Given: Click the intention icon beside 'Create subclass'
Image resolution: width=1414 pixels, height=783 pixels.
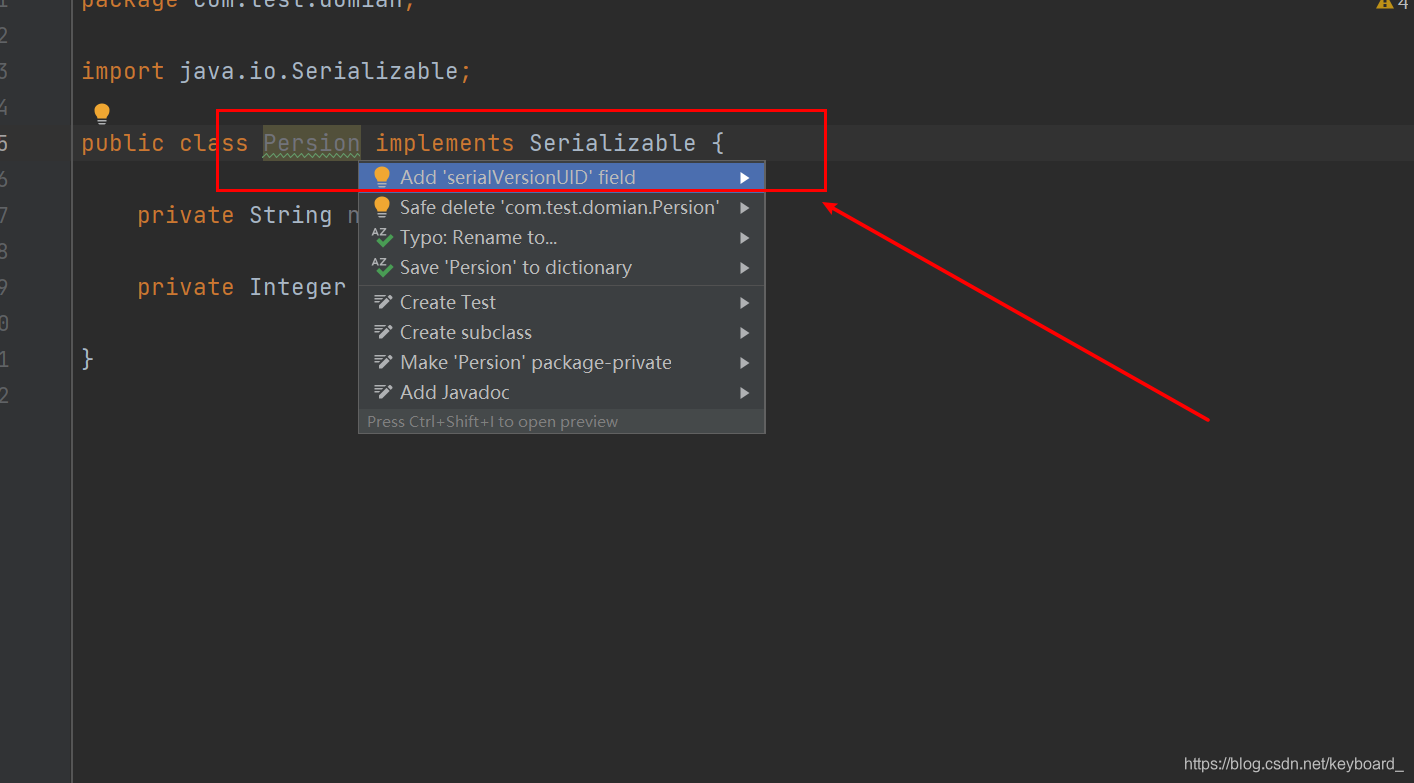Looking at the screenshot, I should click(381, 332).
